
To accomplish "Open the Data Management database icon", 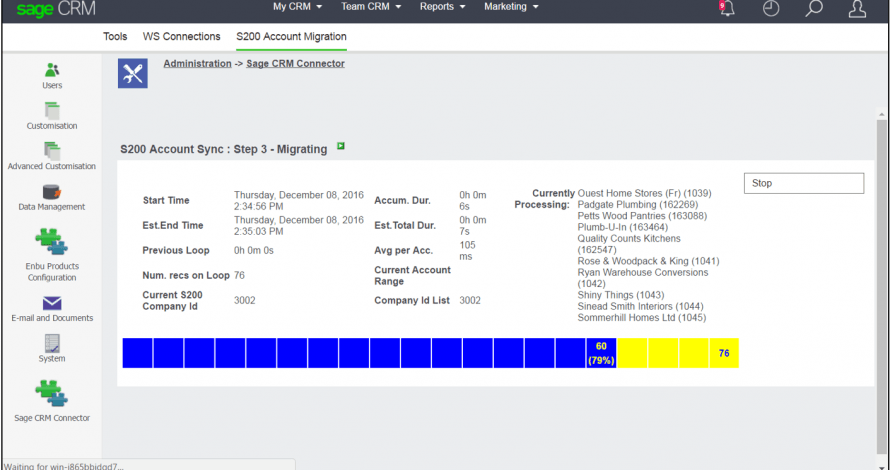I will [x=52, y=192].
